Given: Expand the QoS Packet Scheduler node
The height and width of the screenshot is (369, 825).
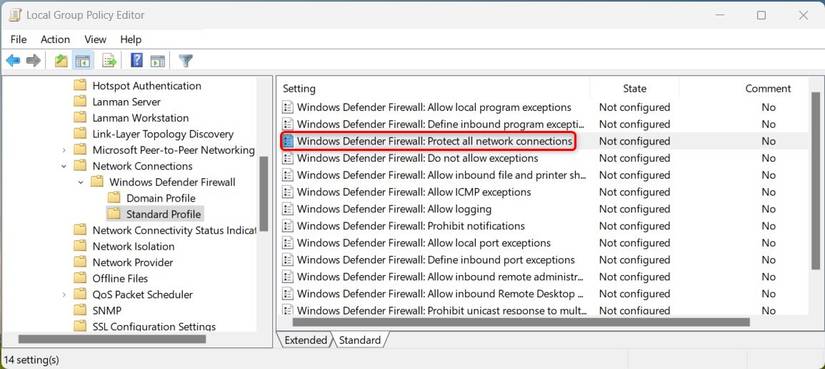Looking at the screenshot, I should 64,294.
